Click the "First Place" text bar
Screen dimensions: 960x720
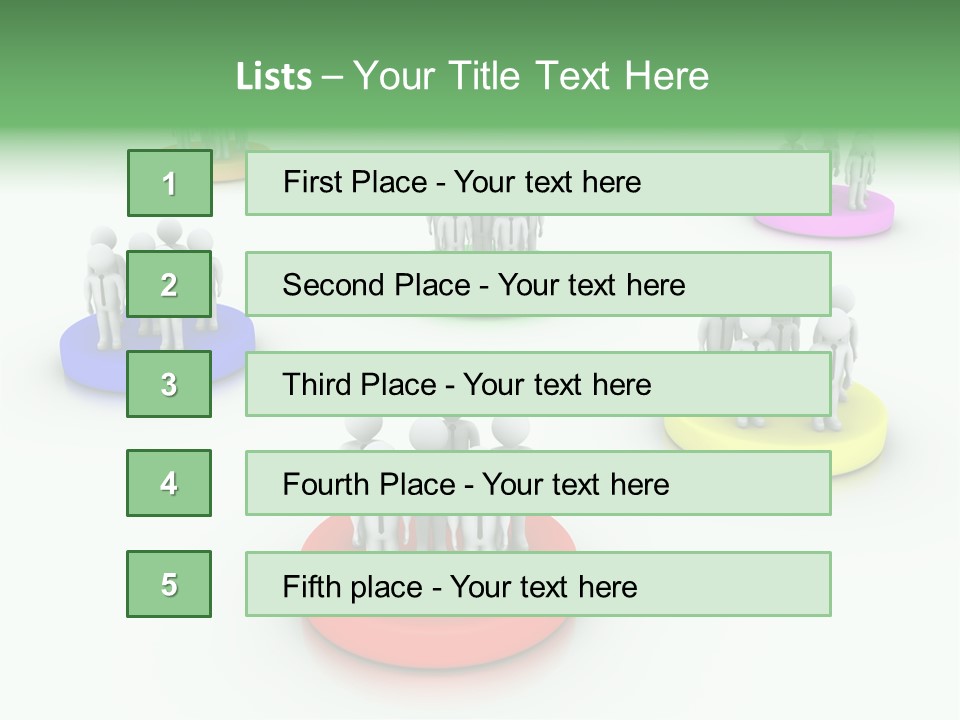click(x=538, y=183)
